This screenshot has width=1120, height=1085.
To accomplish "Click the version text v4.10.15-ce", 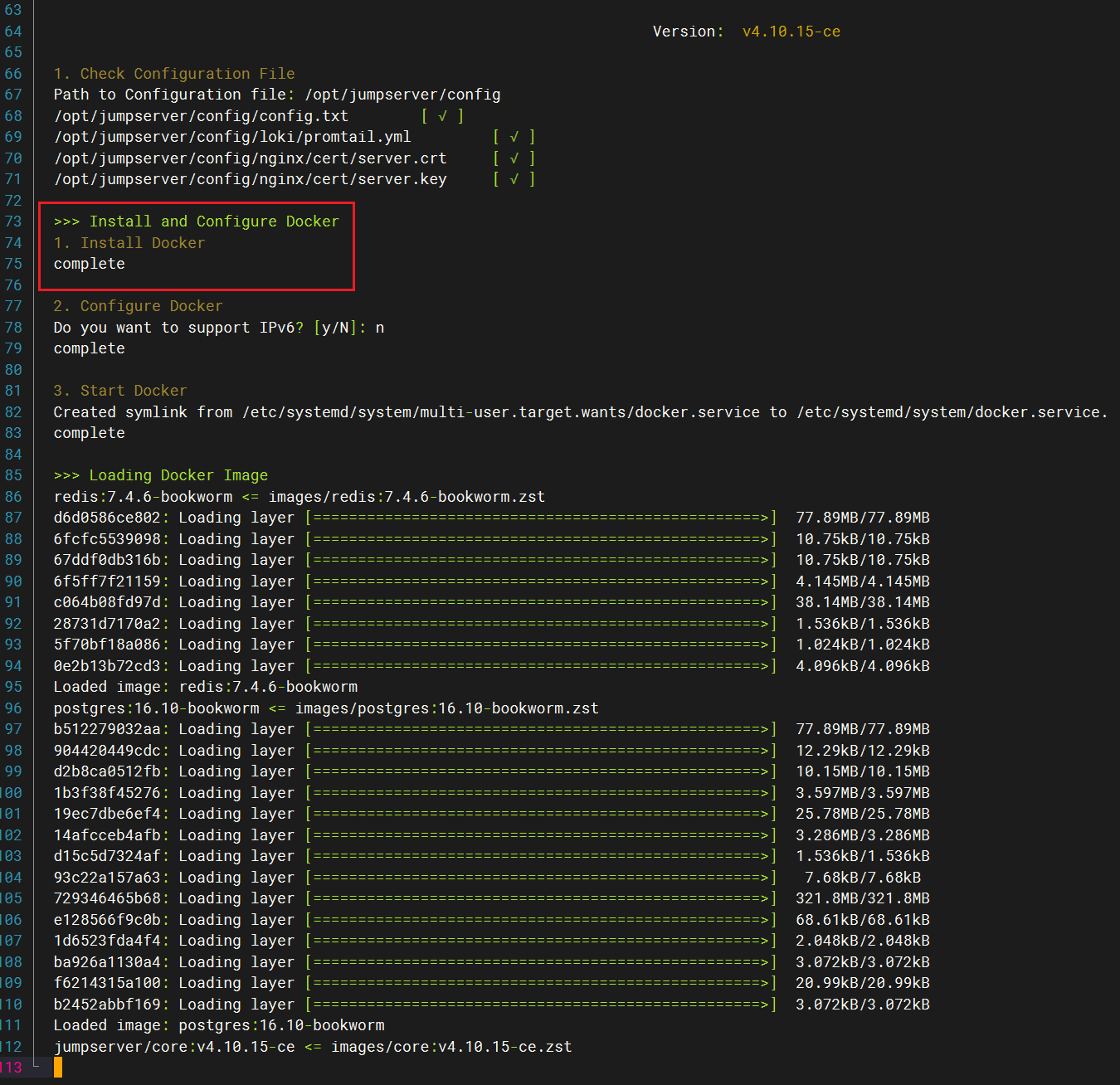I will coord(791,32).
